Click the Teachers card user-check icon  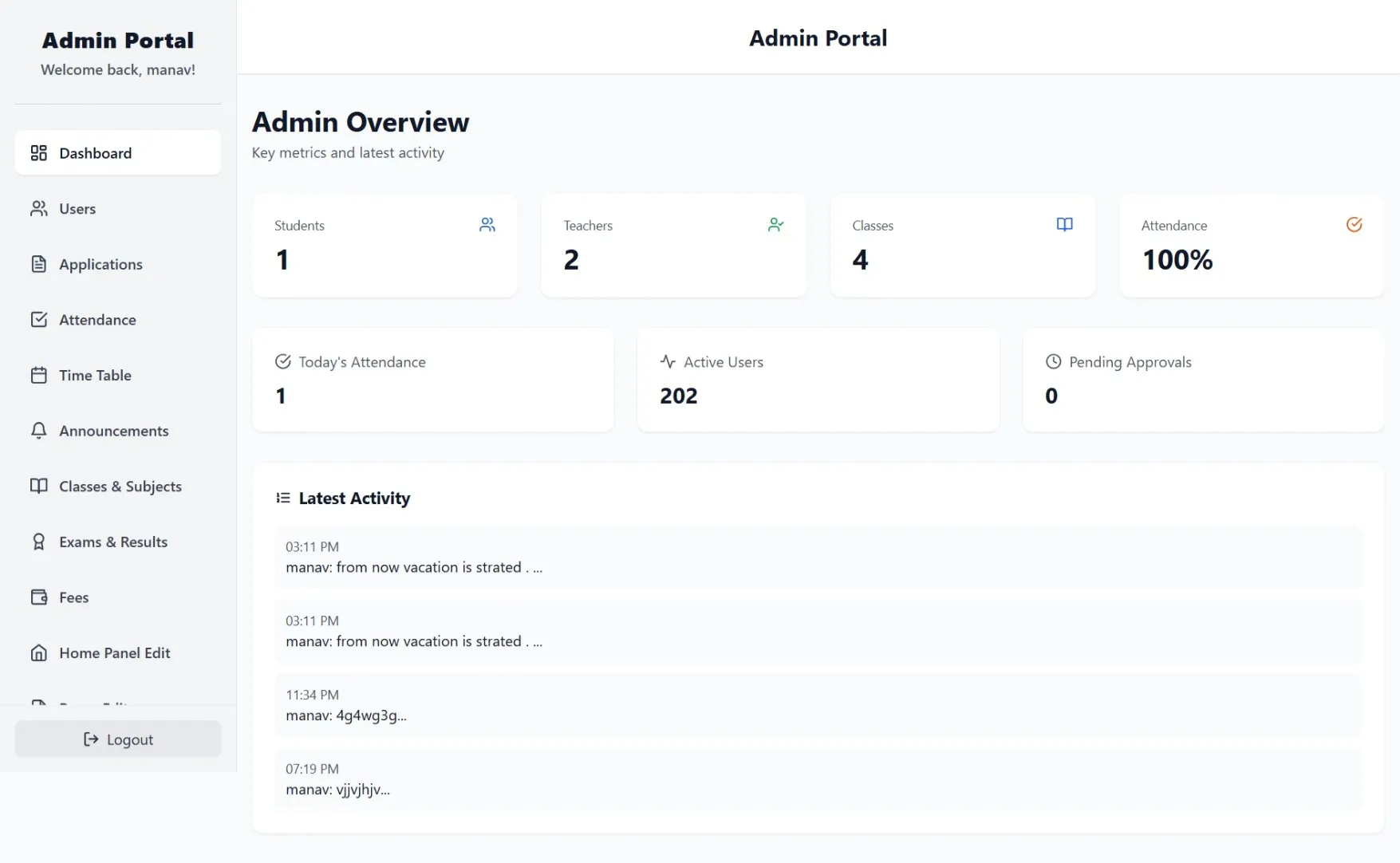pyautogui.click(x=776, y=224)
